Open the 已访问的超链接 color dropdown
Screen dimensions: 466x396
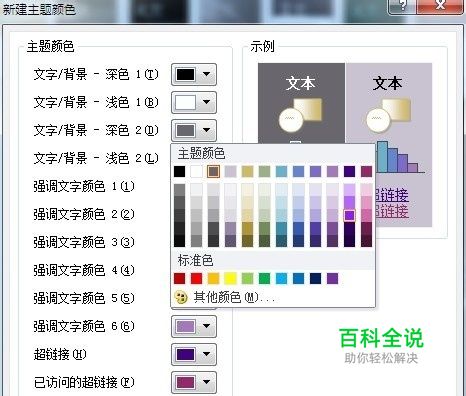point(194,382)
